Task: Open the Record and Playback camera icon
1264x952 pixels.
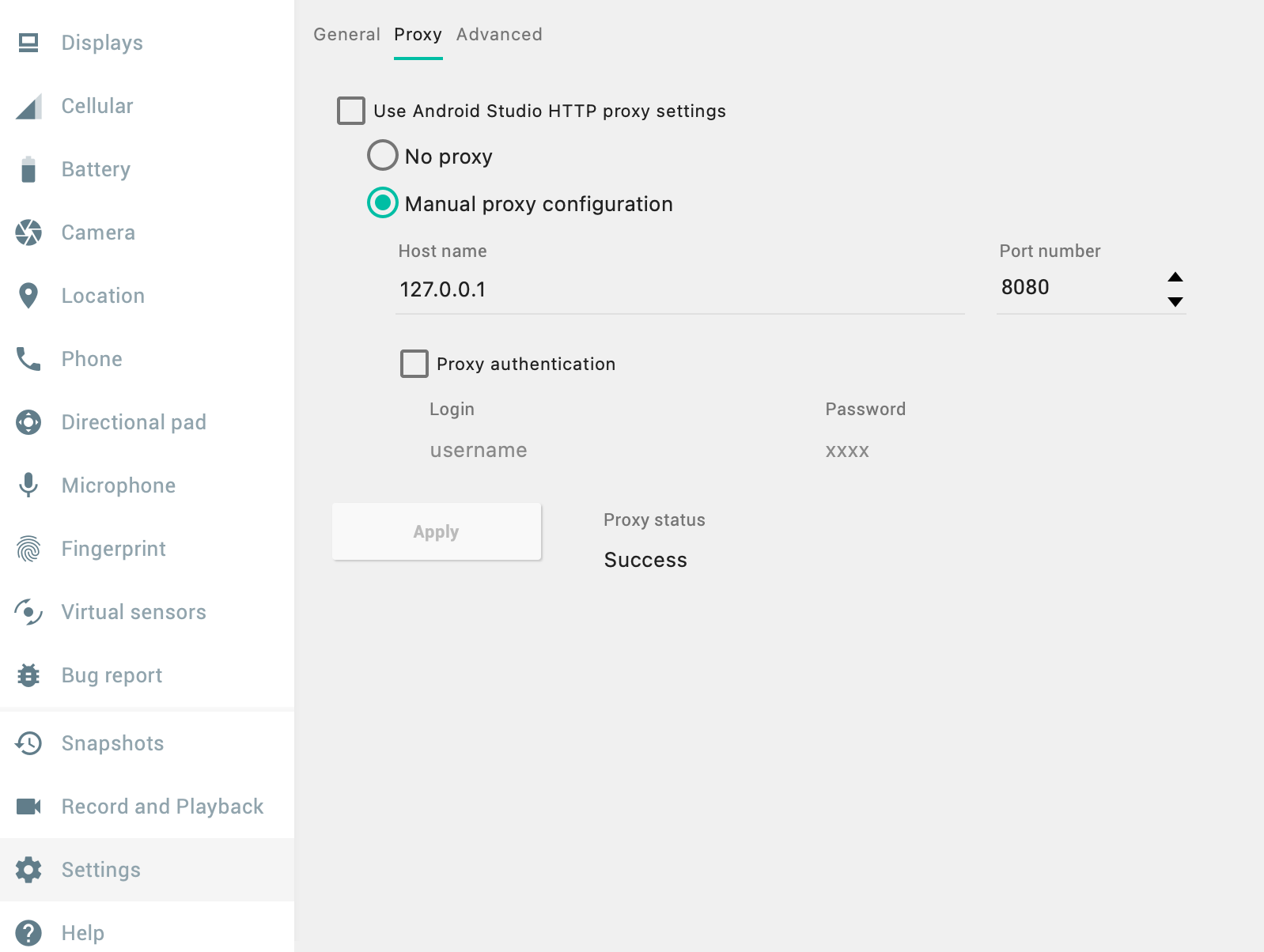Action: pos(29,807)
